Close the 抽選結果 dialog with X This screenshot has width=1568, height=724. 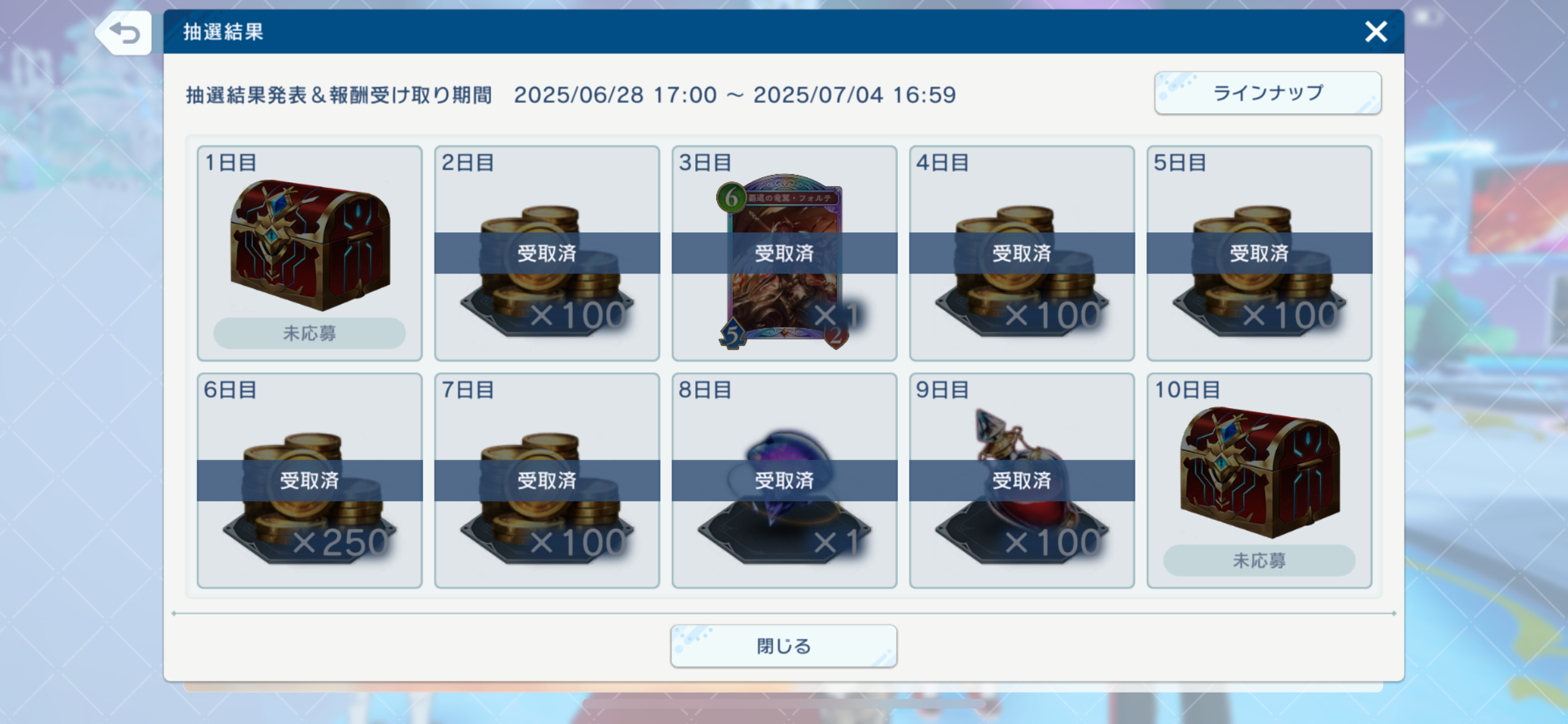click(x=1376, y=32)
